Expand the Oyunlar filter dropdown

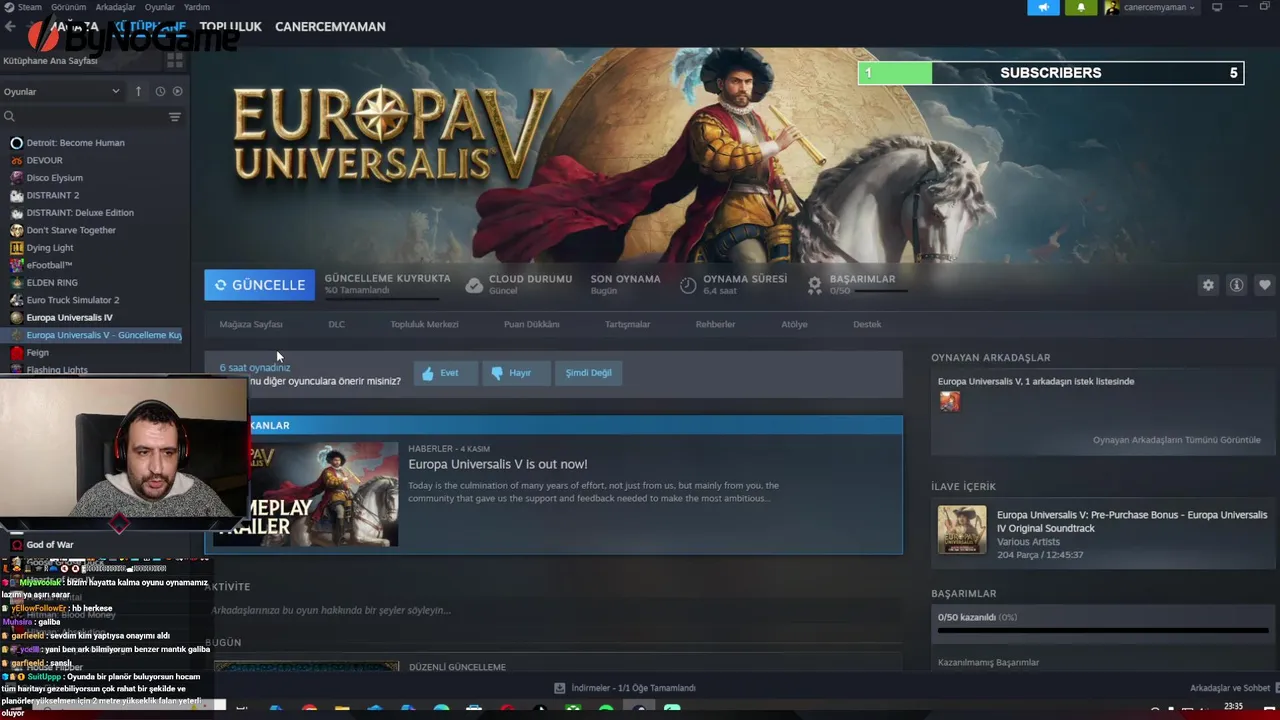(x=61, y=91)
